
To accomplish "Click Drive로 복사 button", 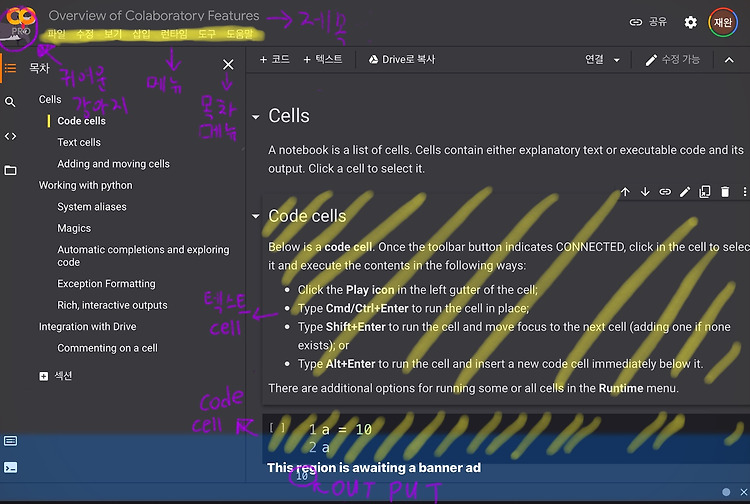I will pyautogui.click(x=401, y=59).
